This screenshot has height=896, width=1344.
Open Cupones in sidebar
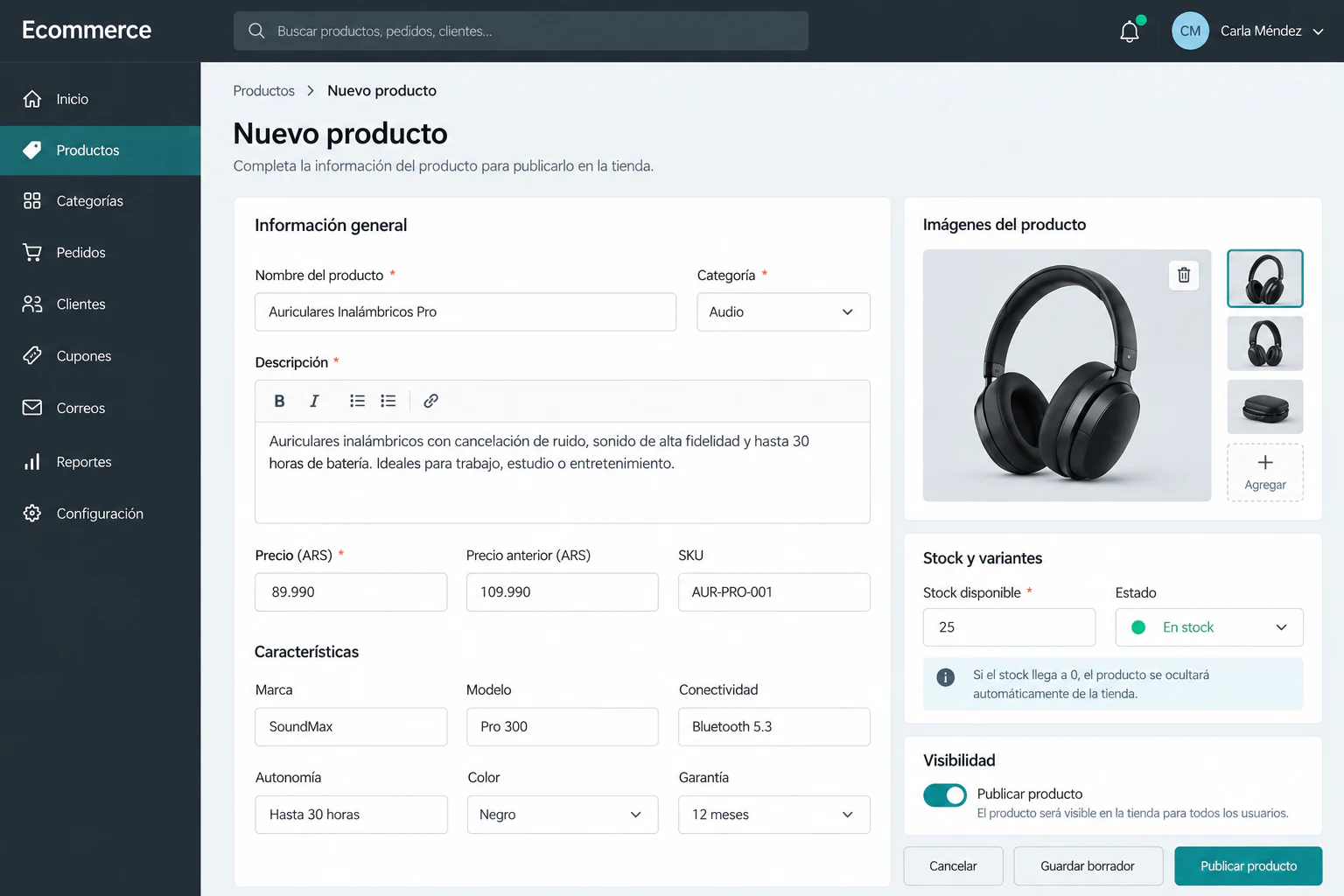pyautogui.click(x=101, y=356)
